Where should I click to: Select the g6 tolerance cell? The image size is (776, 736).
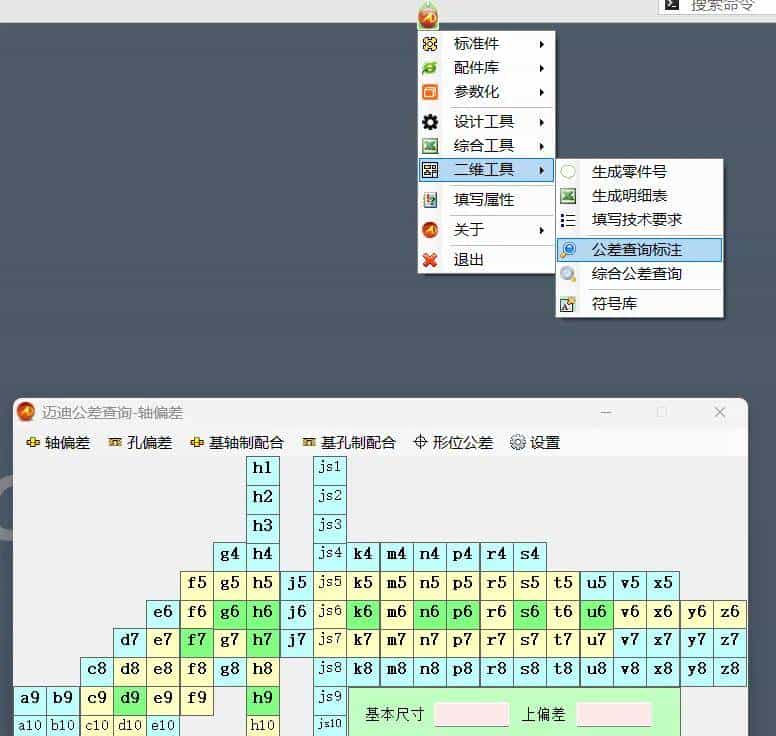(x=230, y=612)
